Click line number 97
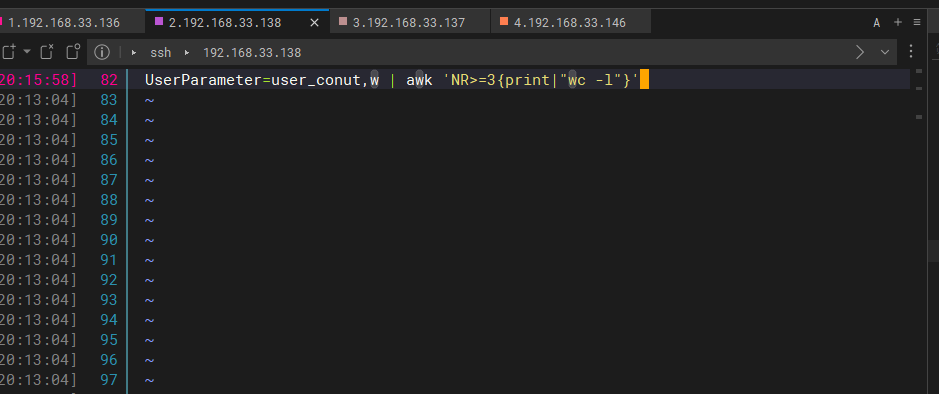Viewport: 939px width, 394px height. point(109,380)
